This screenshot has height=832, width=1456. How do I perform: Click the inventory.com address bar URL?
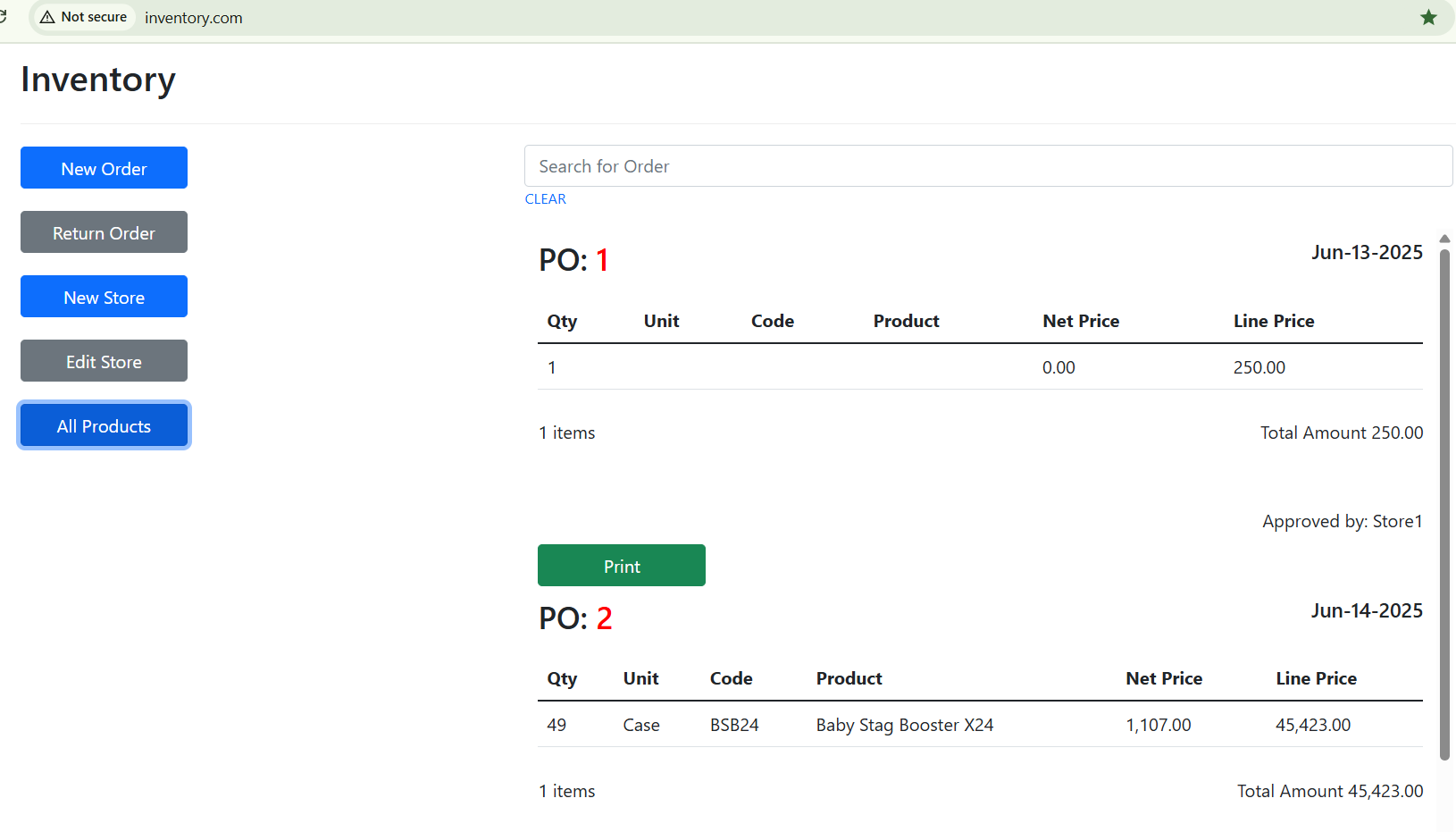click(x=194, y=18)
